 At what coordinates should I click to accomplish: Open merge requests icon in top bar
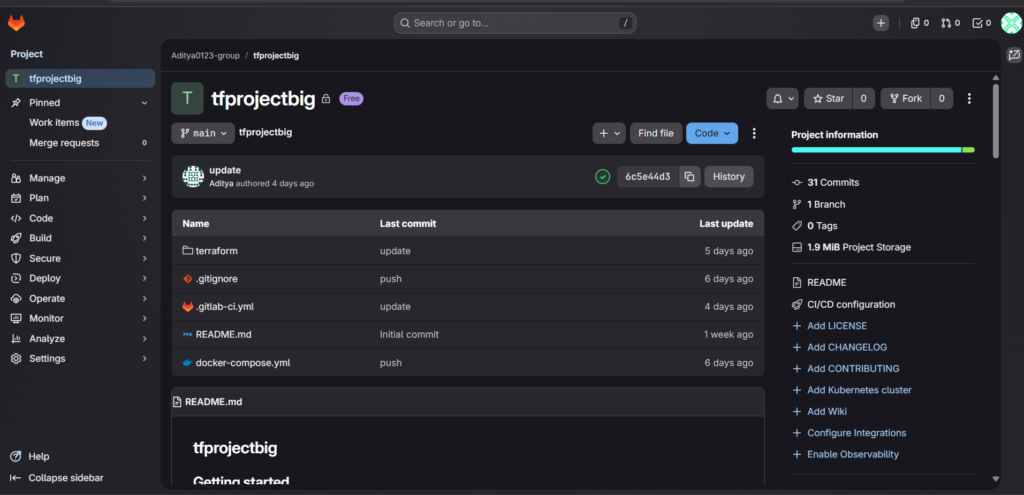(949, 23)
